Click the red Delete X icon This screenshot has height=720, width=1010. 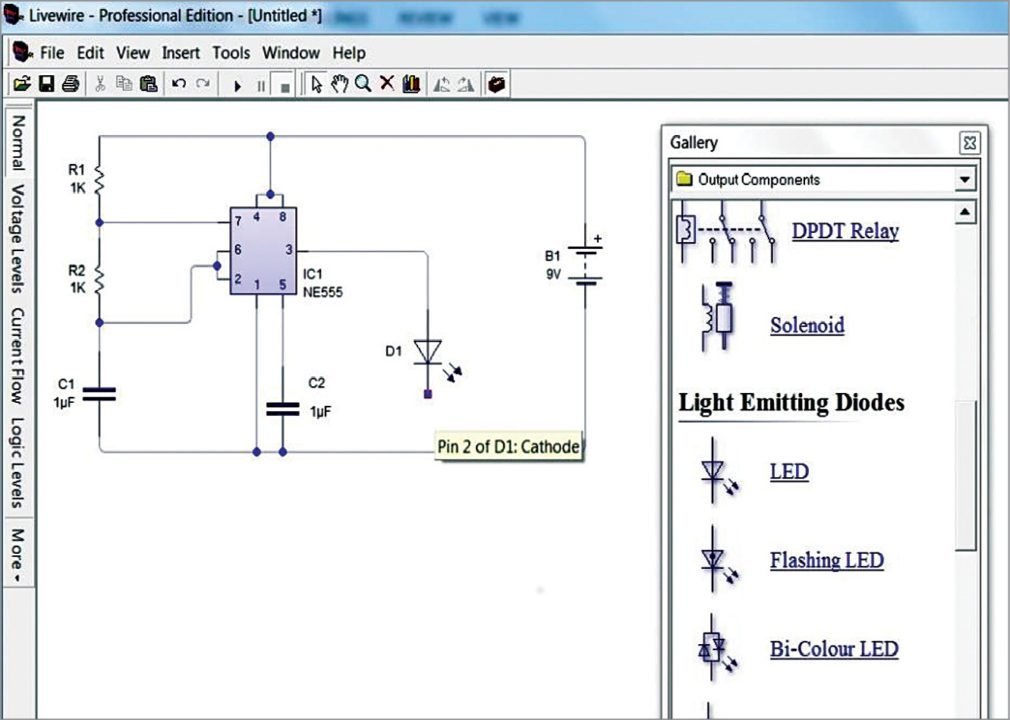pyautogui.click(x=387, y=85)
